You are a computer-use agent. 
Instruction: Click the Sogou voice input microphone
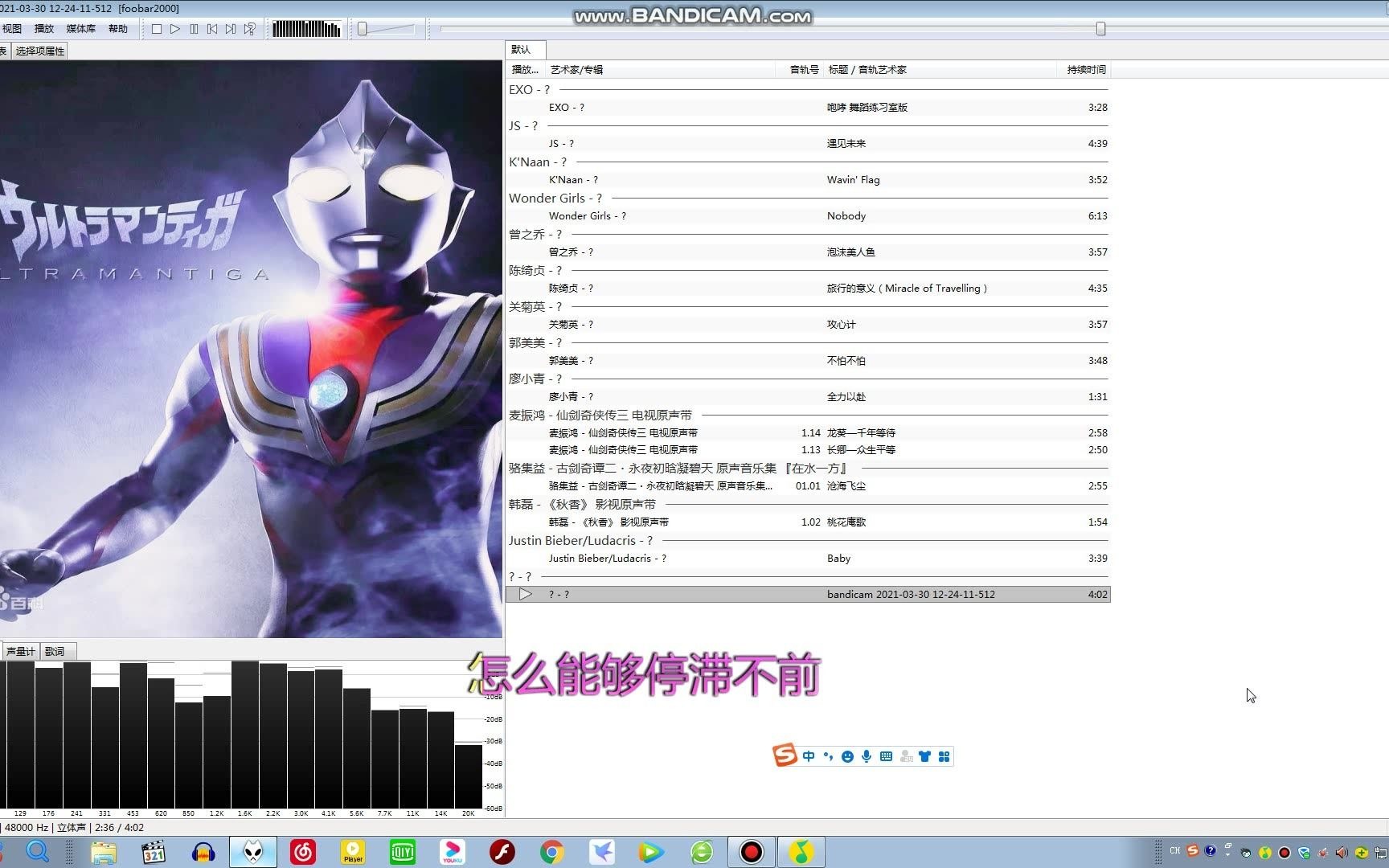coord(867,756)
